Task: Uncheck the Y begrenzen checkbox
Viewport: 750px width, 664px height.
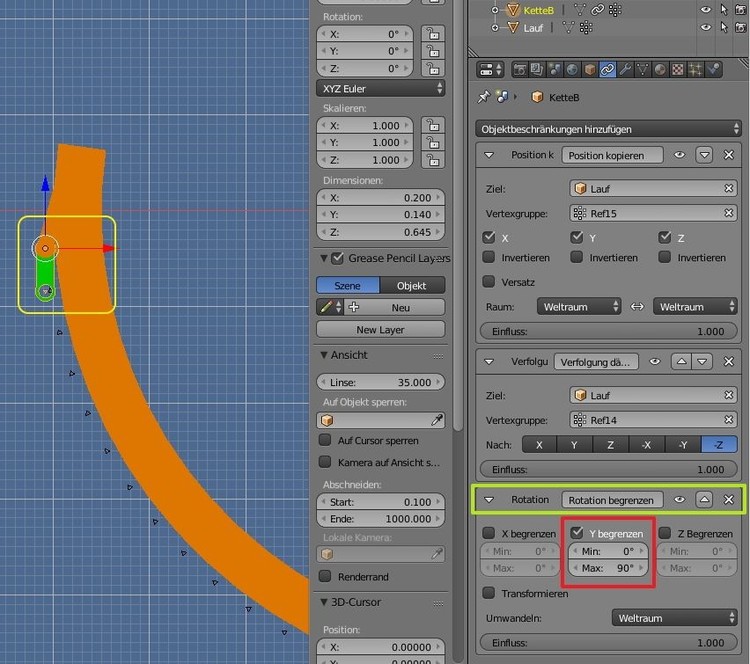Action: (577, 532)
